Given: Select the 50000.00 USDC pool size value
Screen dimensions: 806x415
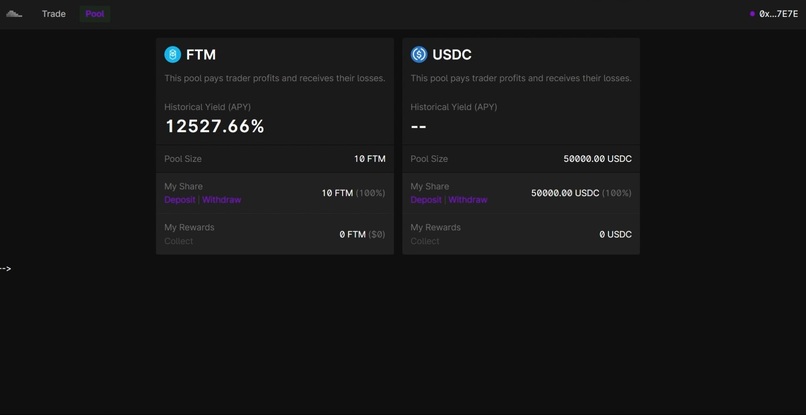Looking at the screenshot, I should [597, 159].
